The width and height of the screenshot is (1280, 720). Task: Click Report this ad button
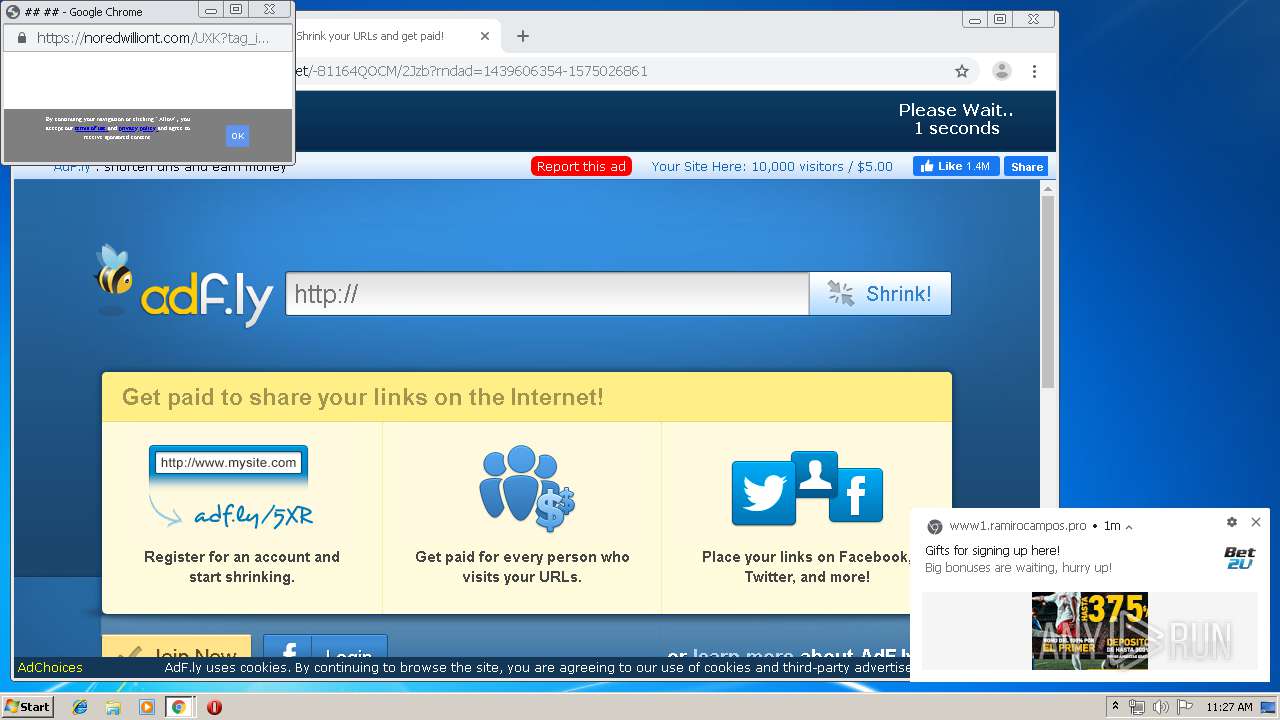(x=581, y=167)
